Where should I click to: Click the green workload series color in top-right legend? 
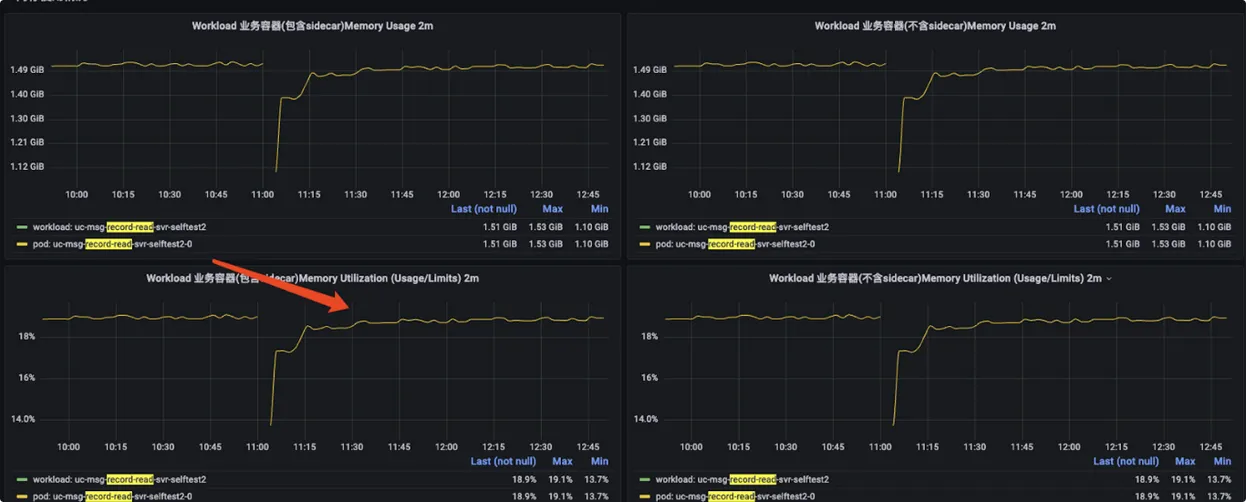pyautogui.click(x=645, y=227)
